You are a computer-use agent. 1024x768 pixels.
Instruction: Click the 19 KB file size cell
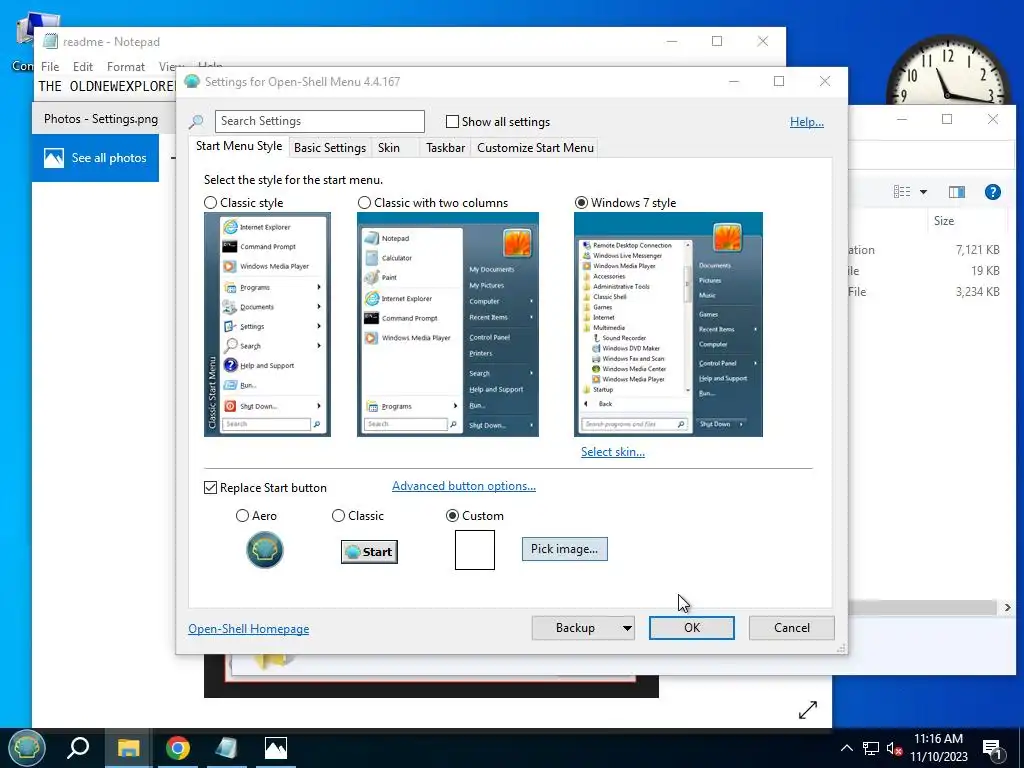pyautogui.click(x=985, y=271)
